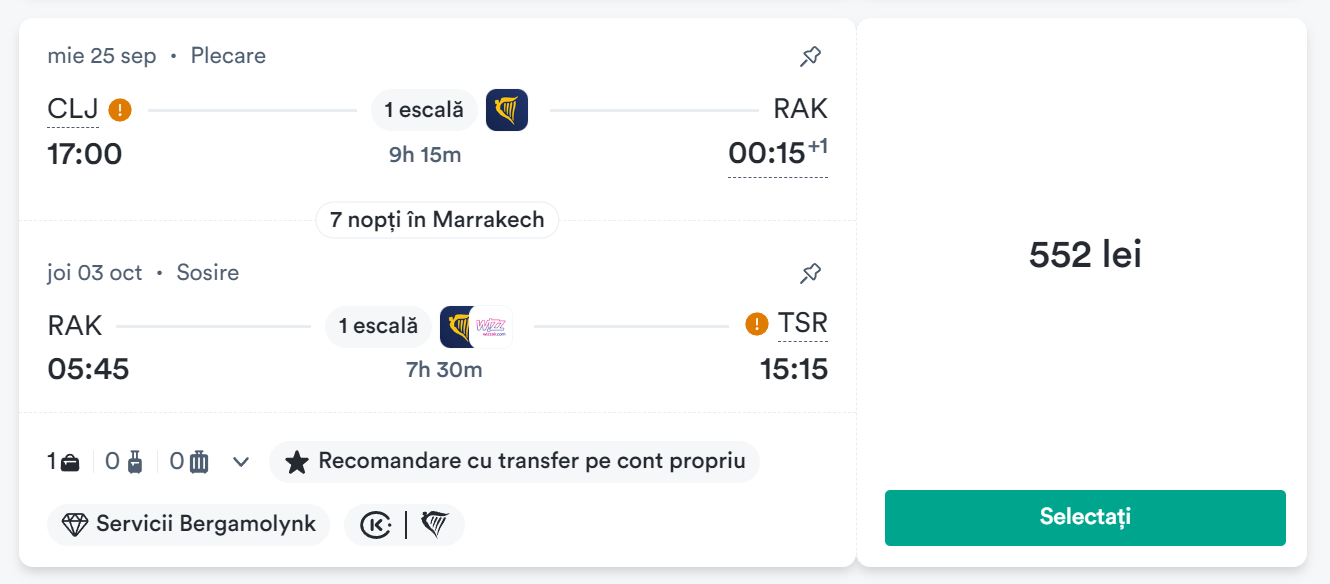1330x584 pixels.
Task: Expand baggage details with the chevron
Action: 240,462
